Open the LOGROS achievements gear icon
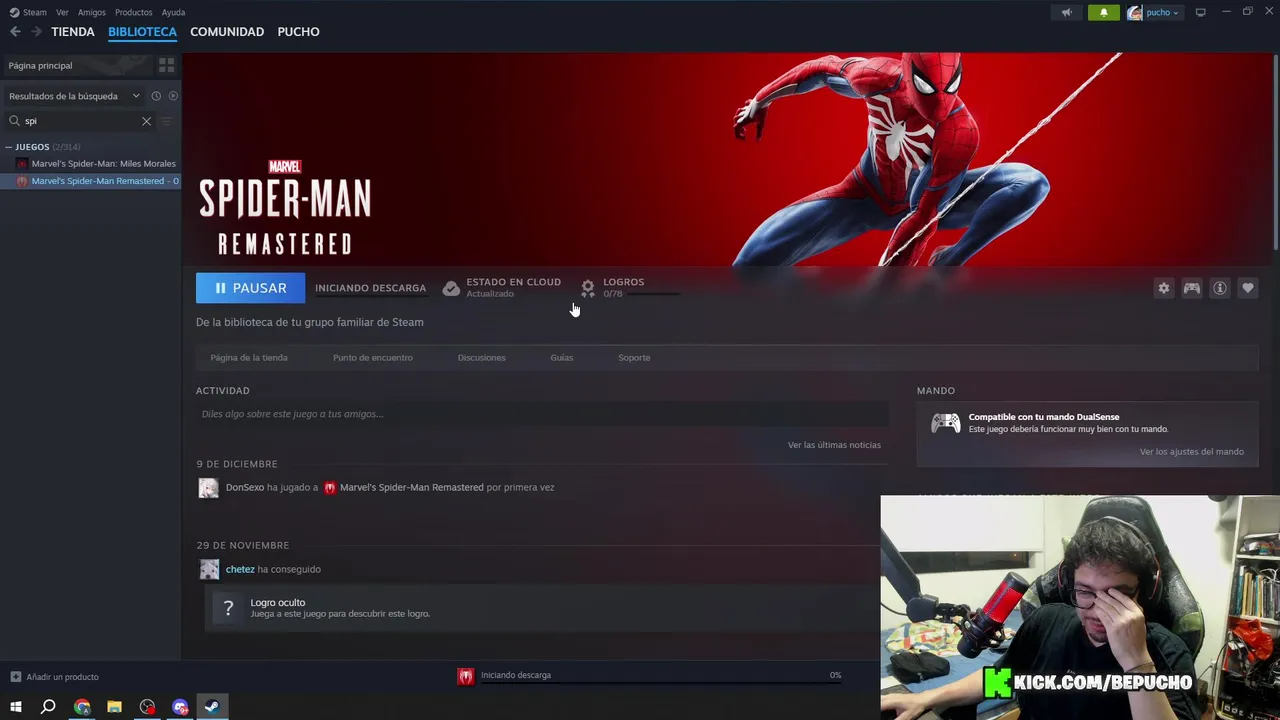This screenshot has height=720, width=1280. (588, 288)
